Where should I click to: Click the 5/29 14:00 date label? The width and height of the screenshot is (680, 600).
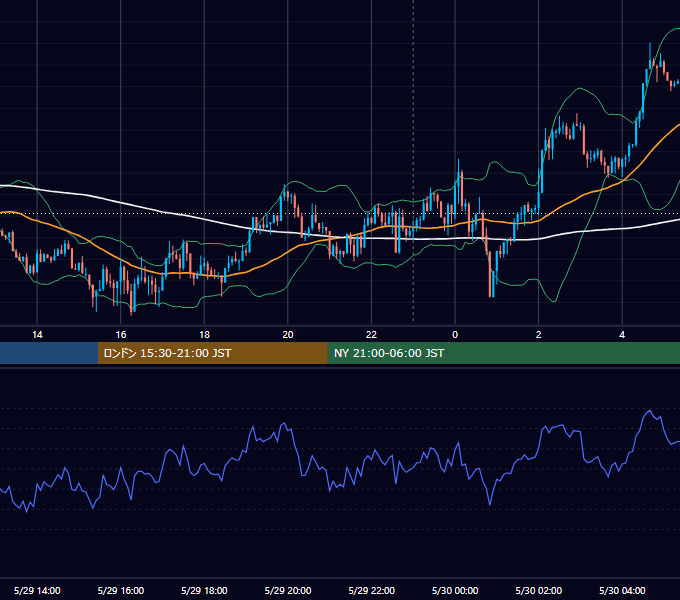[37, 590]
